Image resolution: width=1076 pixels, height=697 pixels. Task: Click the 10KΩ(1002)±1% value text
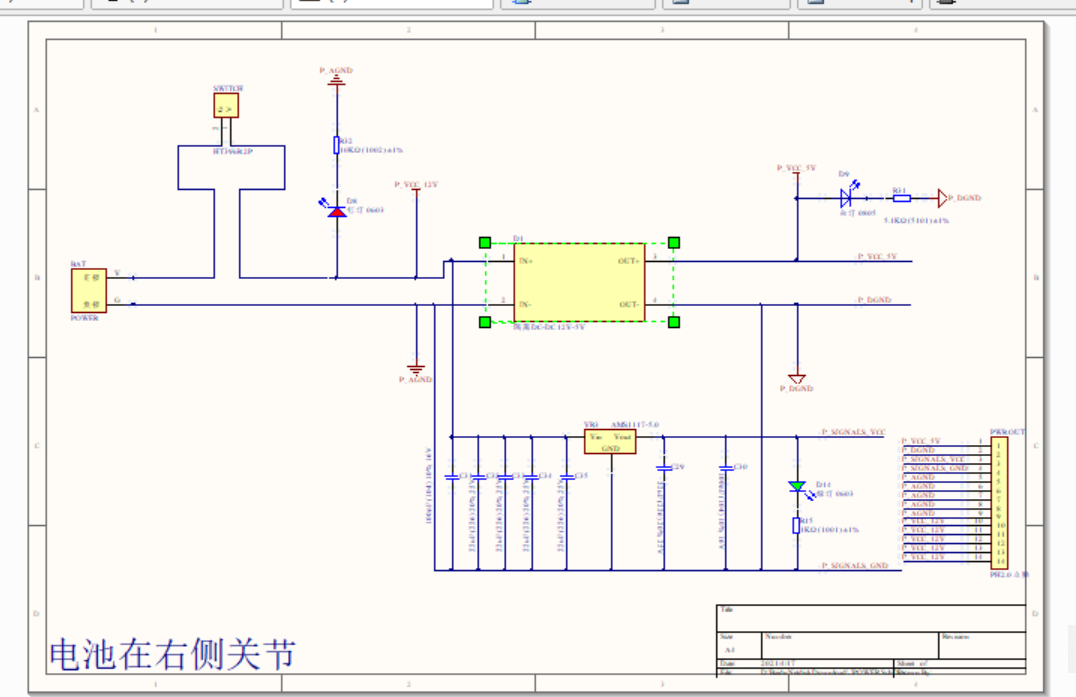(371, 150)
